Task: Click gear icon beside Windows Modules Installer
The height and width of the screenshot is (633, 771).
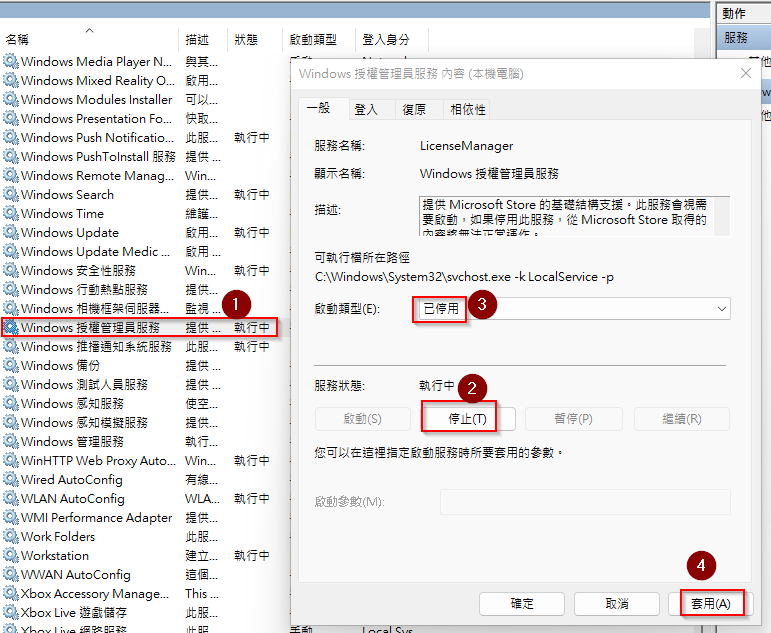Action: point(10,99)
